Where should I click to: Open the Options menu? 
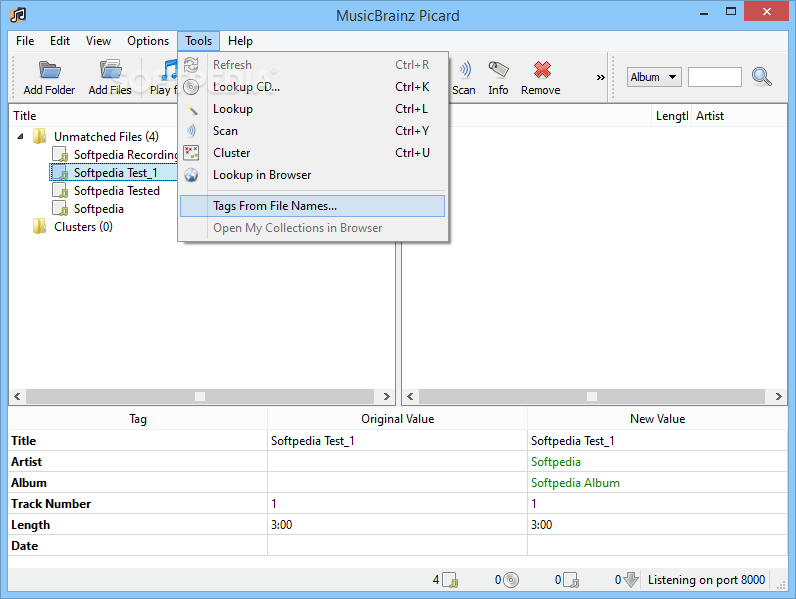tap(148, 41)
